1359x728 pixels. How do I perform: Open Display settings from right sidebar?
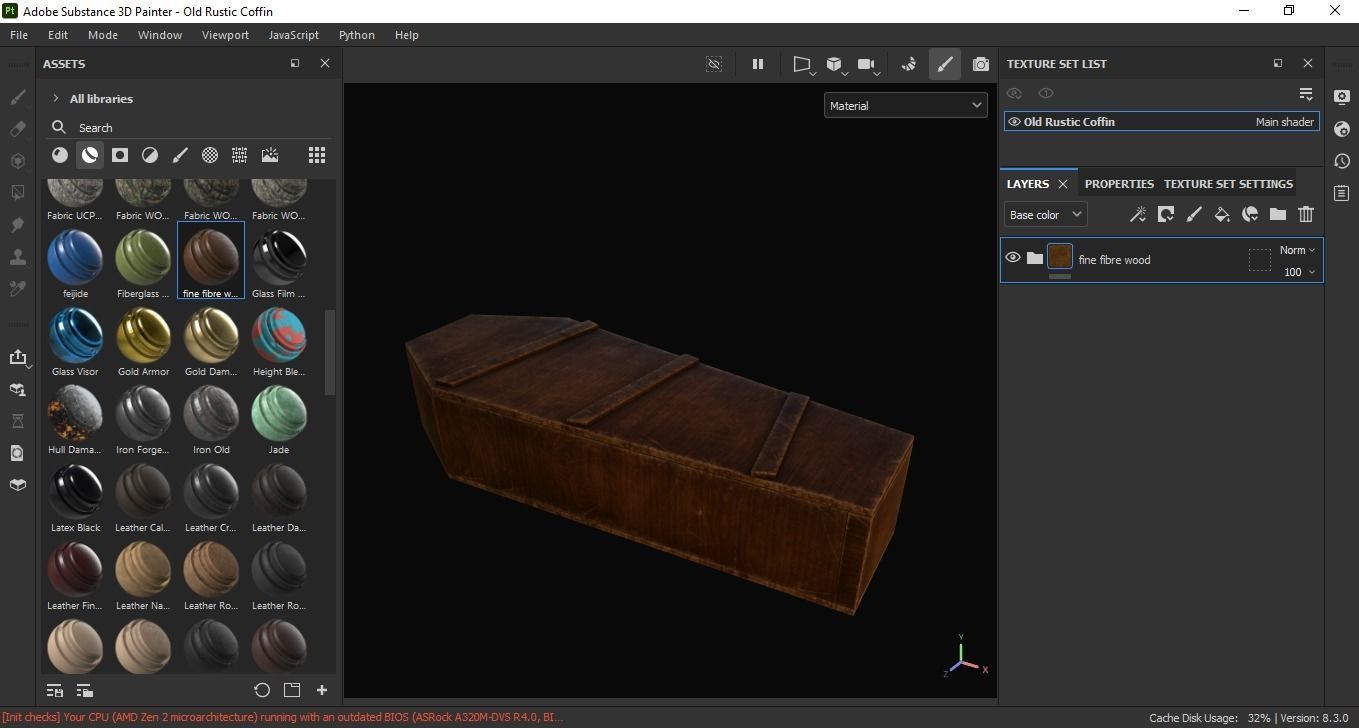pyautogui.click(x=1342, y=97)
